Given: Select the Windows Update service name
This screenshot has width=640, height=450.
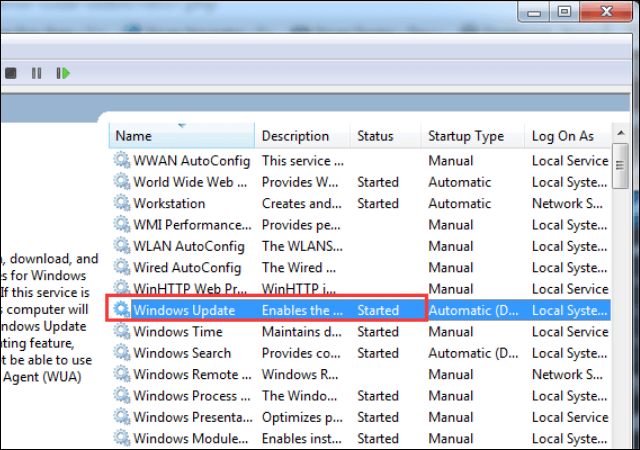Looking at the screenshot, I should point(184,310).
